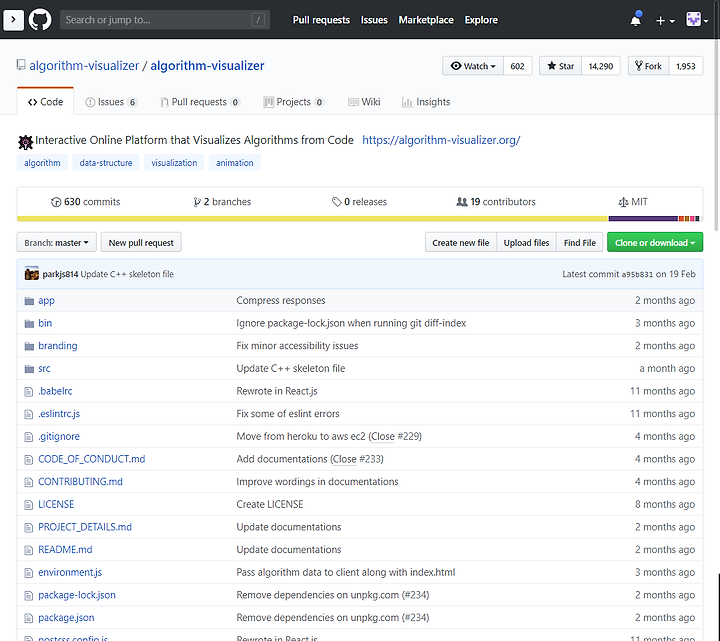
Task: Open PROJECT_DETAILS.md file
Action: [85, 527]
